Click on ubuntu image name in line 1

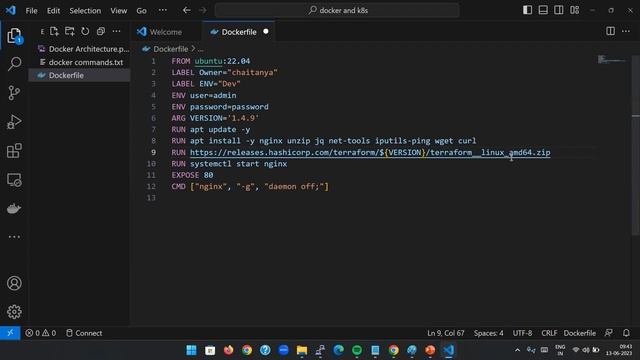pyautogui.click(x=208, y=61)
